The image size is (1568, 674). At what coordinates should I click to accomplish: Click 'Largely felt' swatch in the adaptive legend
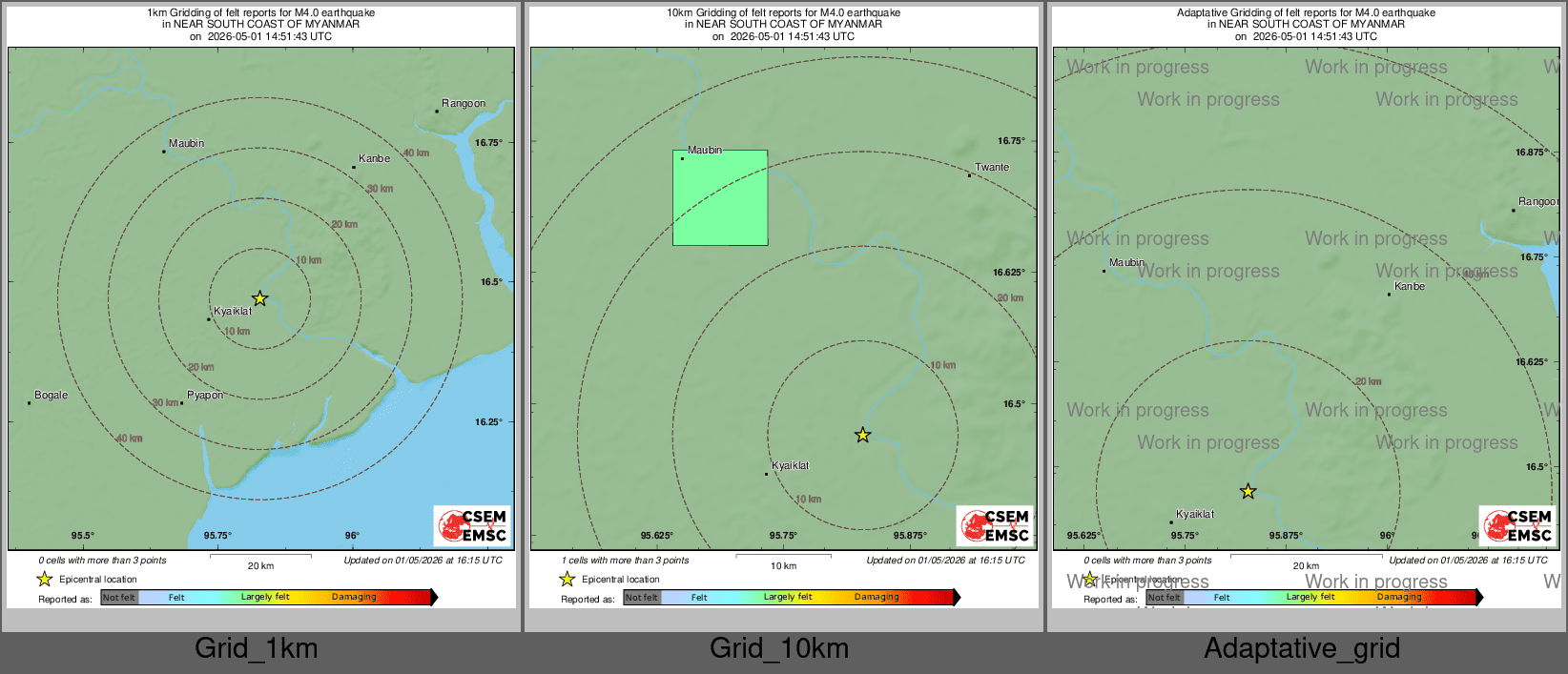coord(1310,598)
